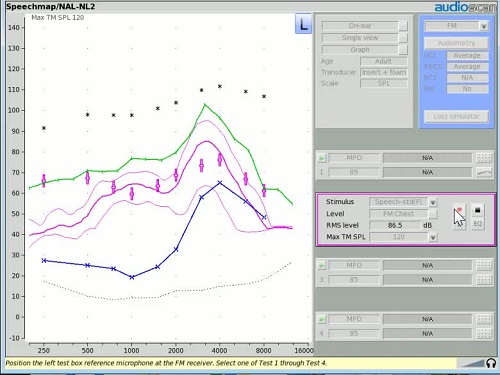The height and width of the screenshot is (375, 500).
Task: Click the On-ear mode button
Action: coord(360,26)
